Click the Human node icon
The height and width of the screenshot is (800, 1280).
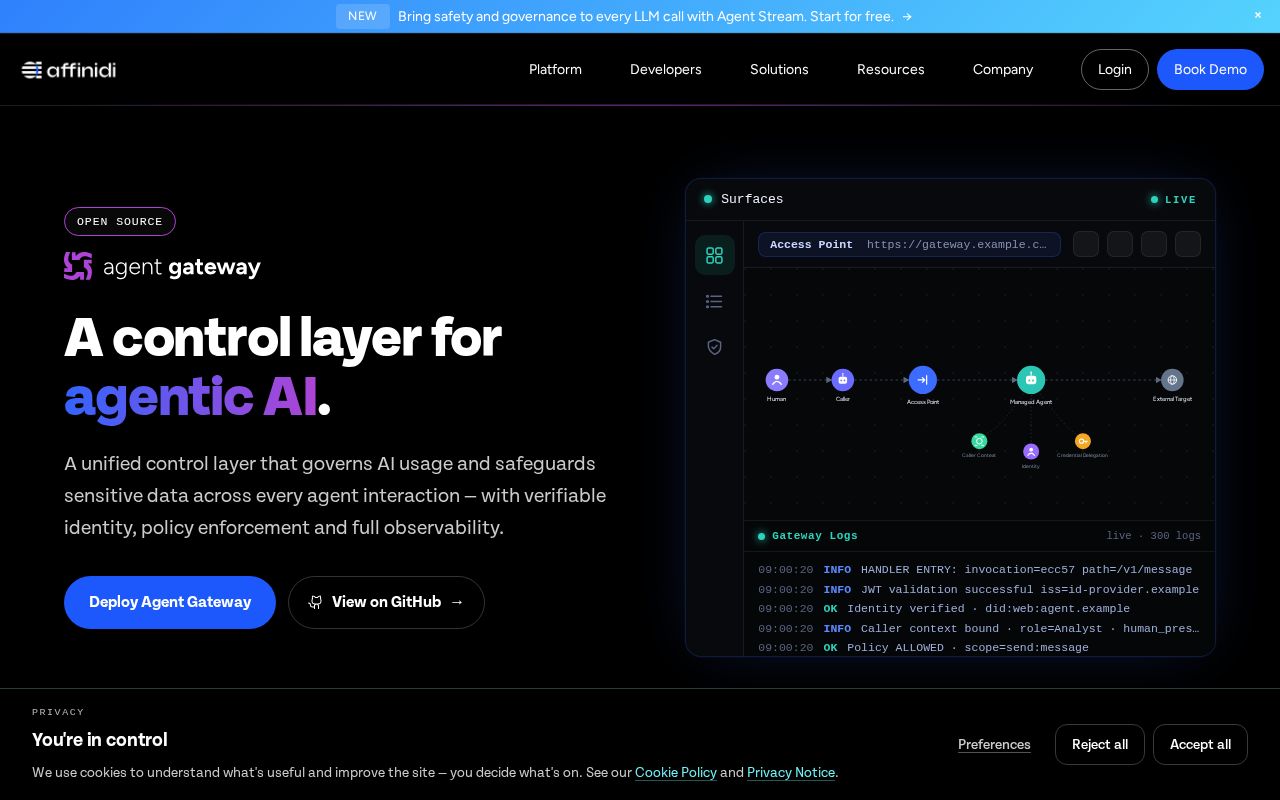[777, 380]
